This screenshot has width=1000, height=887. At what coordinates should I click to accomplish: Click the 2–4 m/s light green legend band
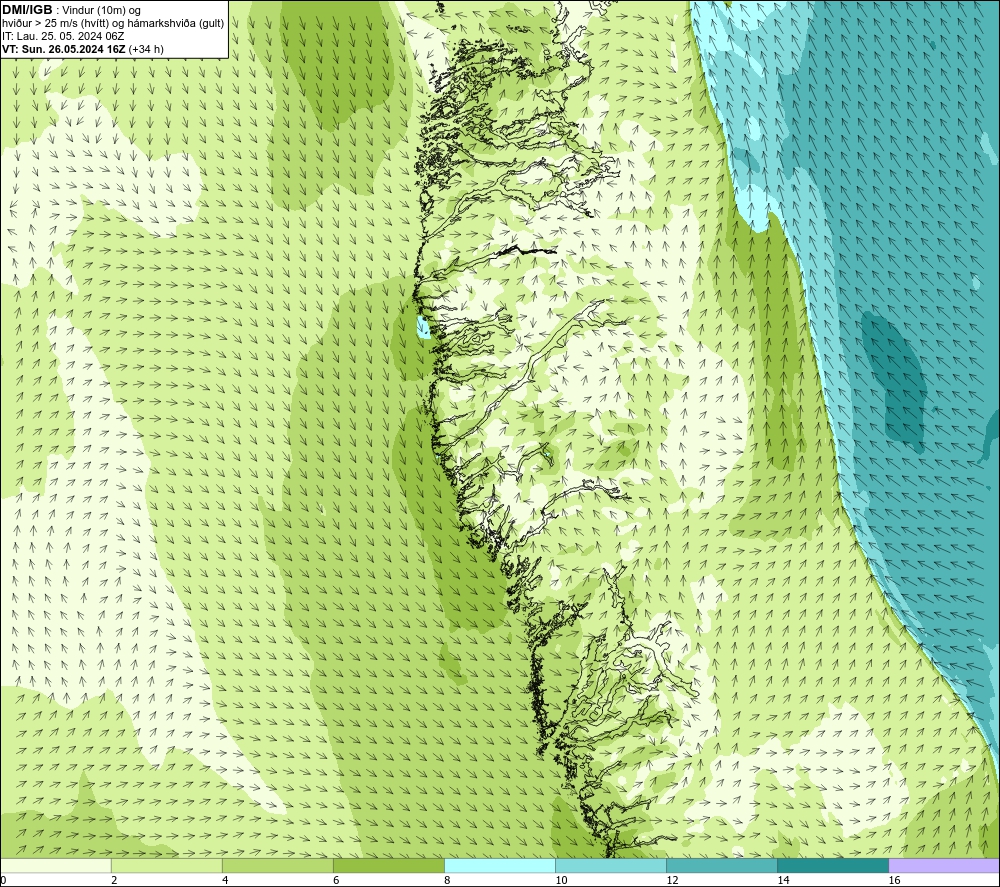click(166, 865)
